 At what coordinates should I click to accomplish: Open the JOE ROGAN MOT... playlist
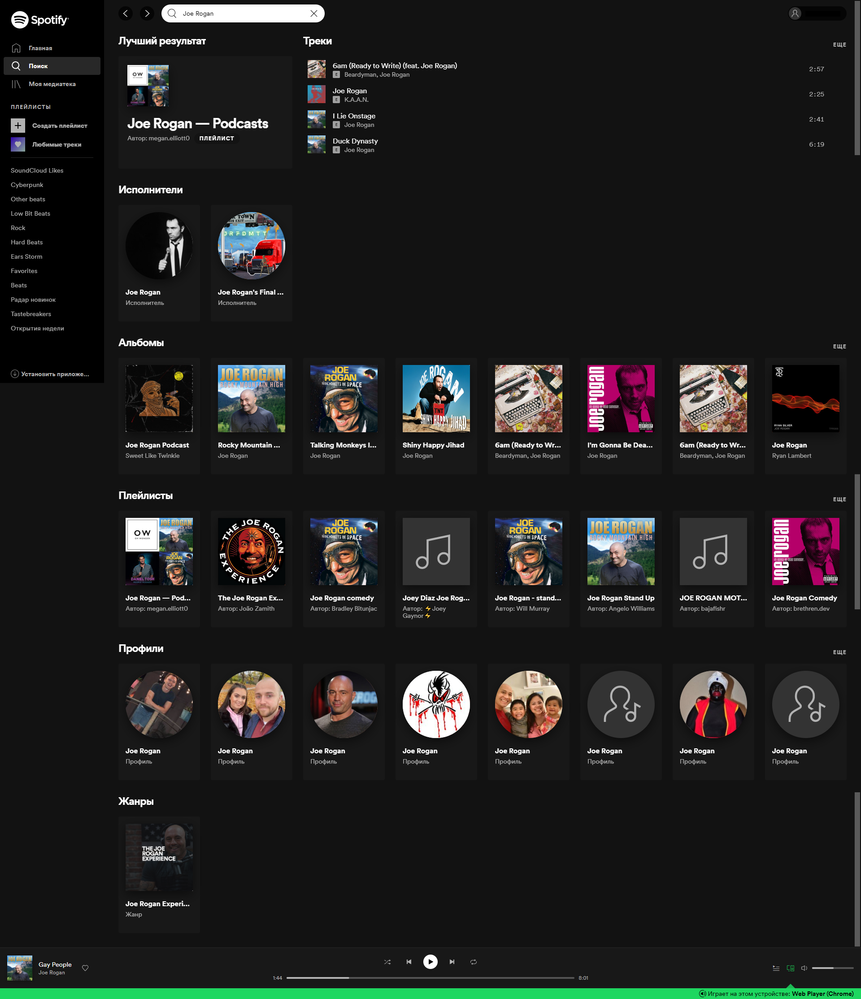click(x=713, y=568)
